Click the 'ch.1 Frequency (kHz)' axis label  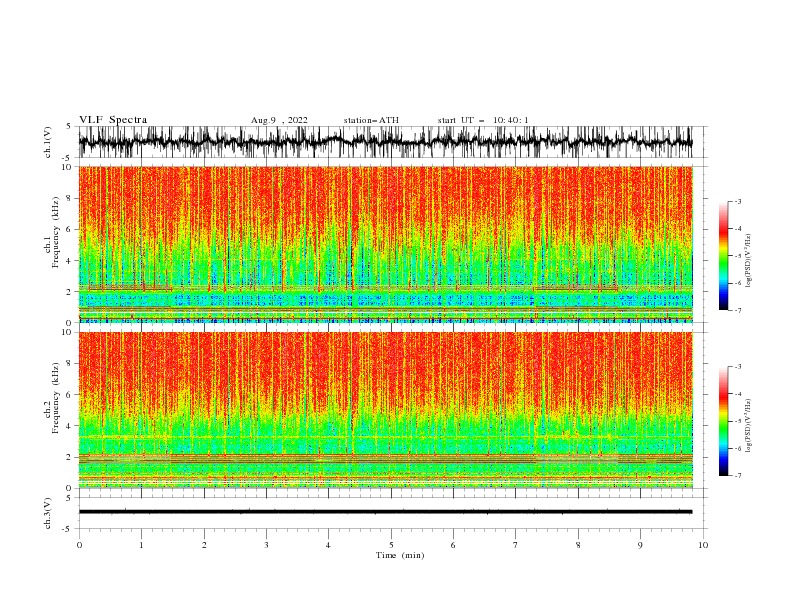coord(52,232)
